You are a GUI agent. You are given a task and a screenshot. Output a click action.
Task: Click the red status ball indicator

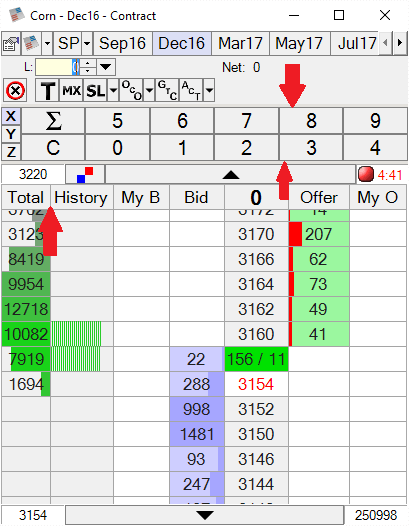[x=366, y=174]
